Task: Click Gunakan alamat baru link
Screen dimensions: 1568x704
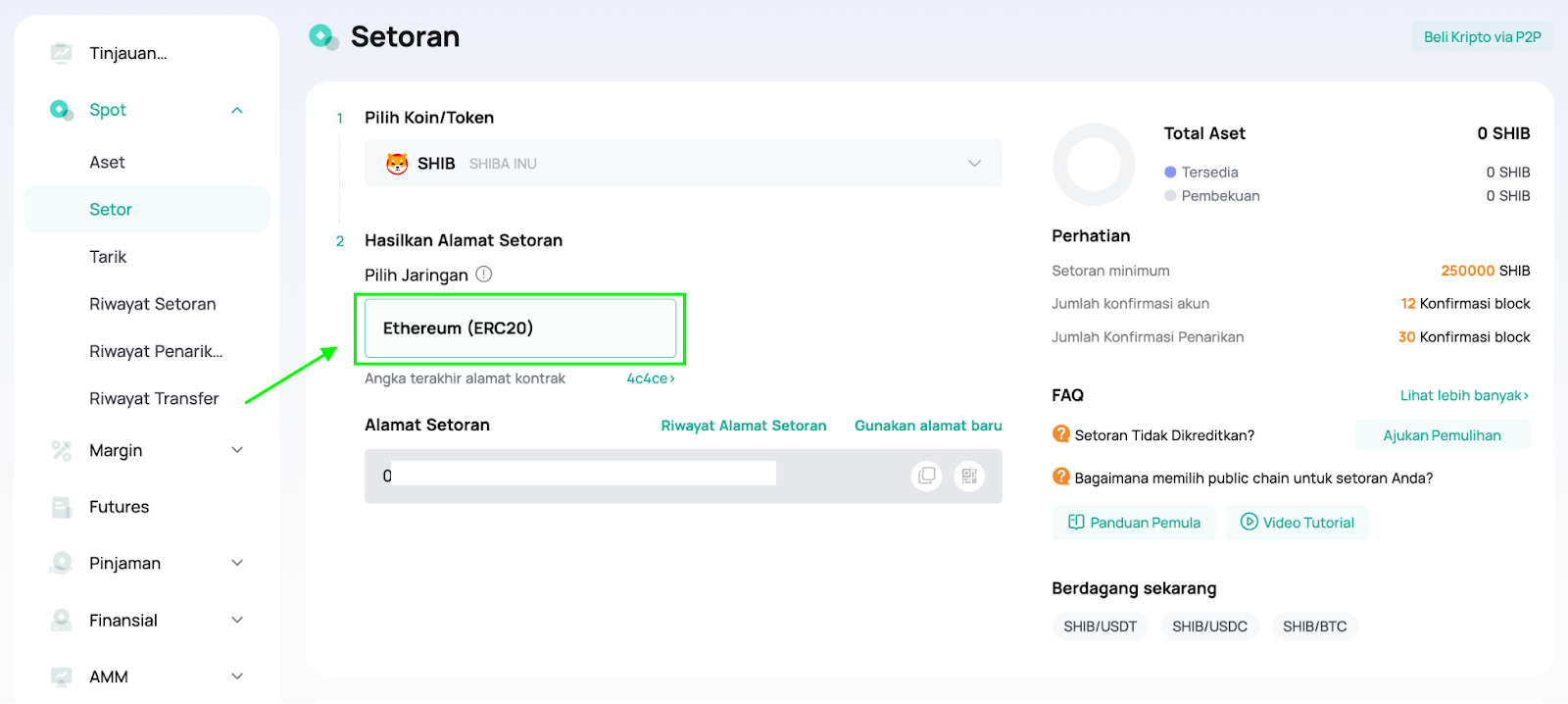Action: (x=928, y=426)
